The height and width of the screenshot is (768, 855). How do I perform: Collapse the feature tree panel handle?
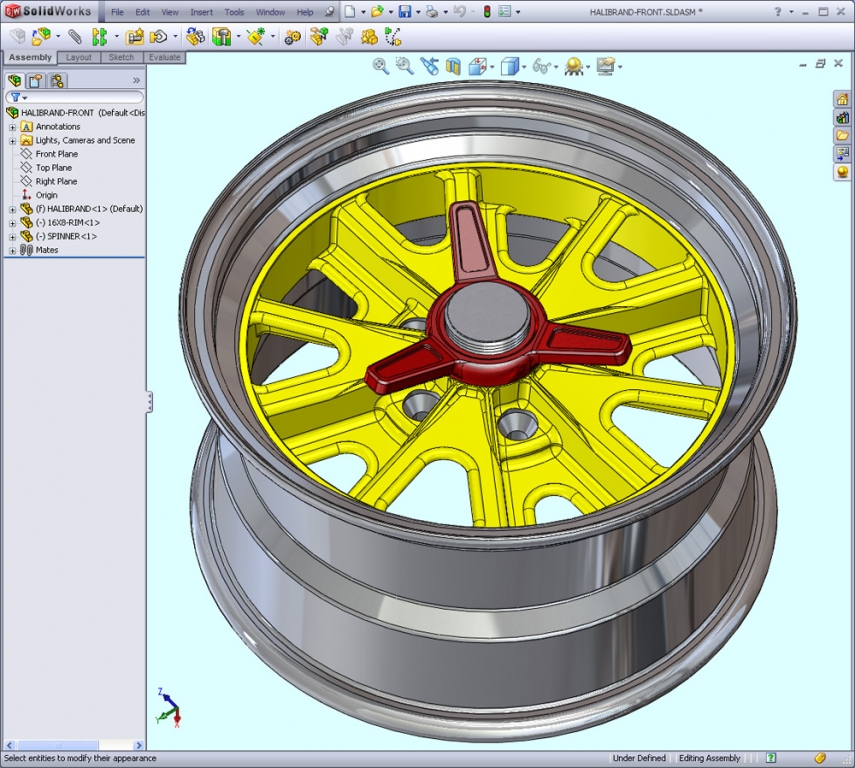149,401
